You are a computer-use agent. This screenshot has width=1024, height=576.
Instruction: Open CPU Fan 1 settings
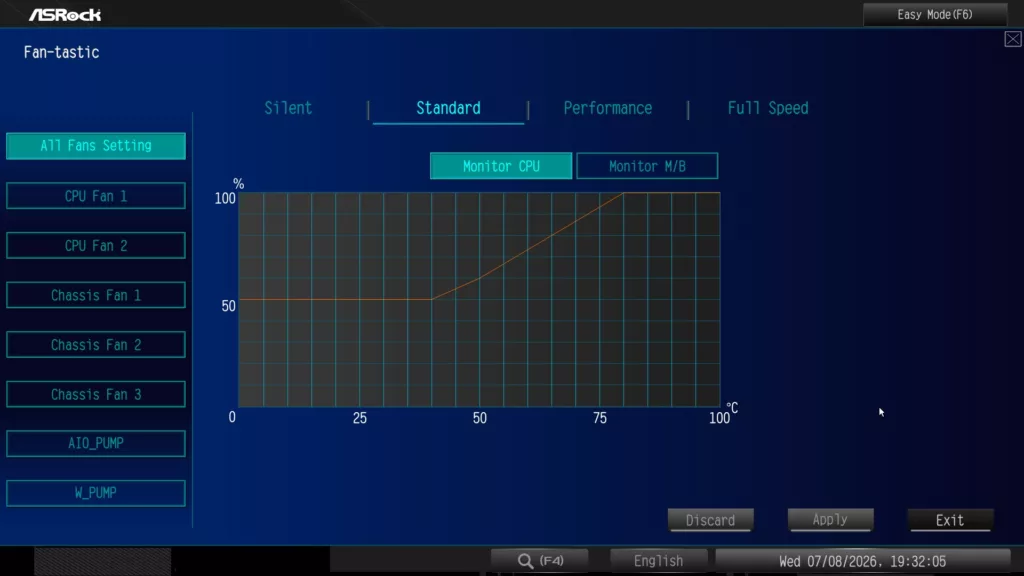[96, 196]
